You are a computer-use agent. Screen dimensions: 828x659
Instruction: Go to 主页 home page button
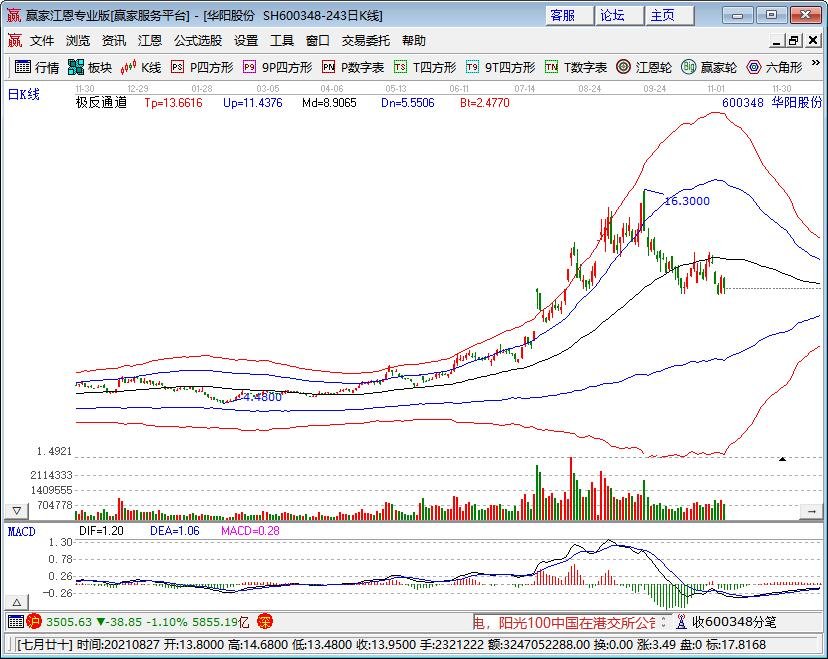point(662,15)
